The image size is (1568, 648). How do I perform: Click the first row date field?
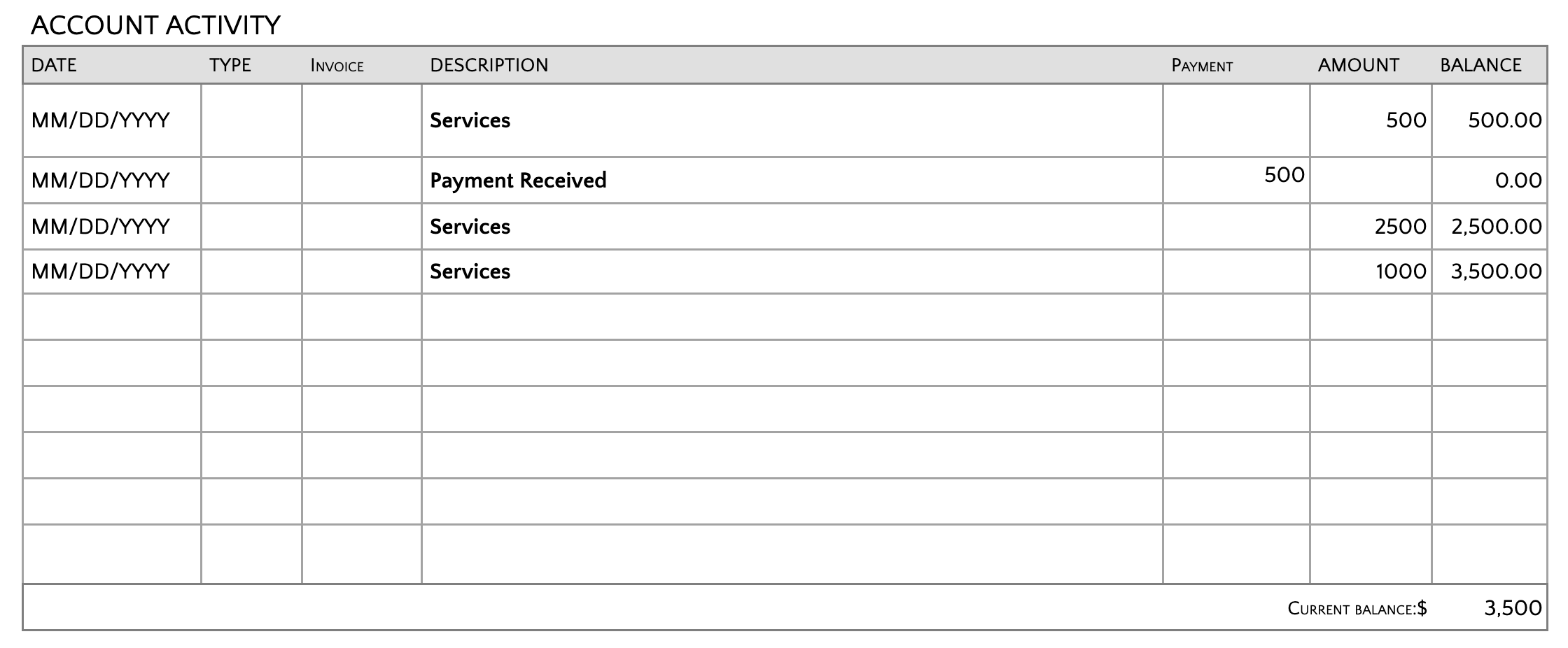[x=100, y=120]
